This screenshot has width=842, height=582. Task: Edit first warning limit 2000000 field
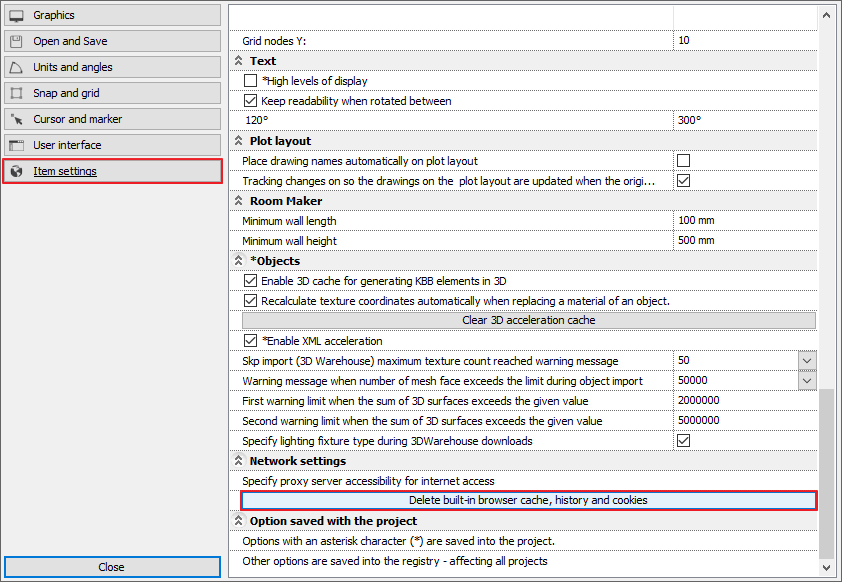click(x=745, y=401)
